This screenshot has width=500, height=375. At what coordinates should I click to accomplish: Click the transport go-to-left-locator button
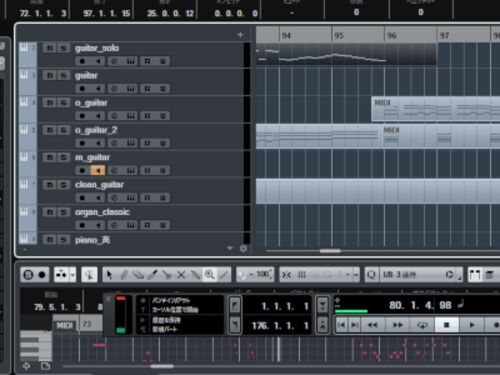(x=235, y=305)
